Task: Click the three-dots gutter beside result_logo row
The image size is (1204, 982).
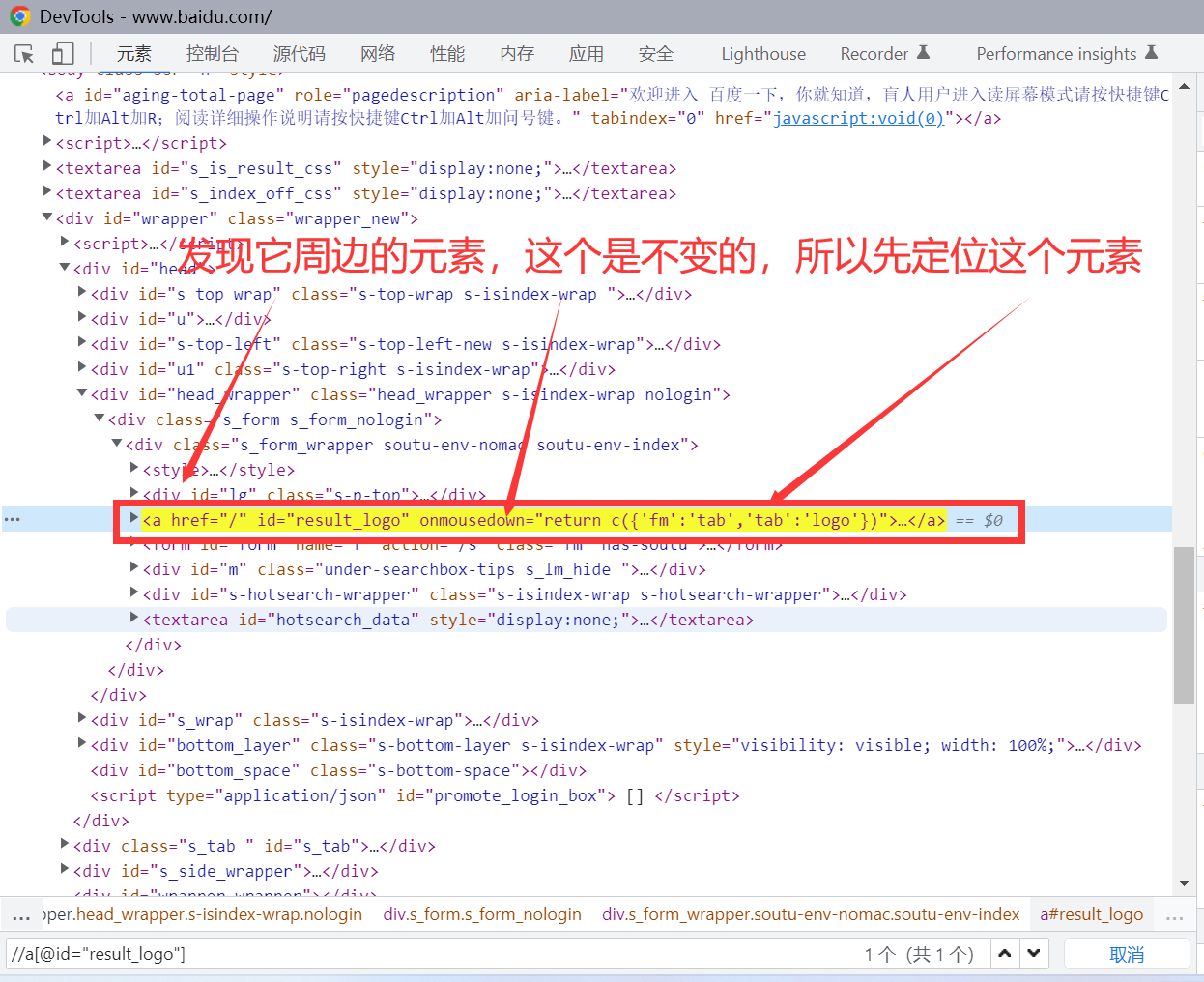Action: 13,520
